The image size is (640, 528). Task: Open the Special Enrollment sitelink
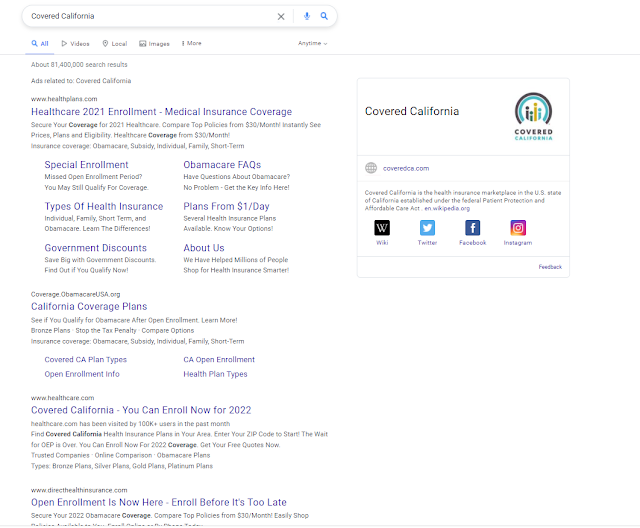[87, 165]
